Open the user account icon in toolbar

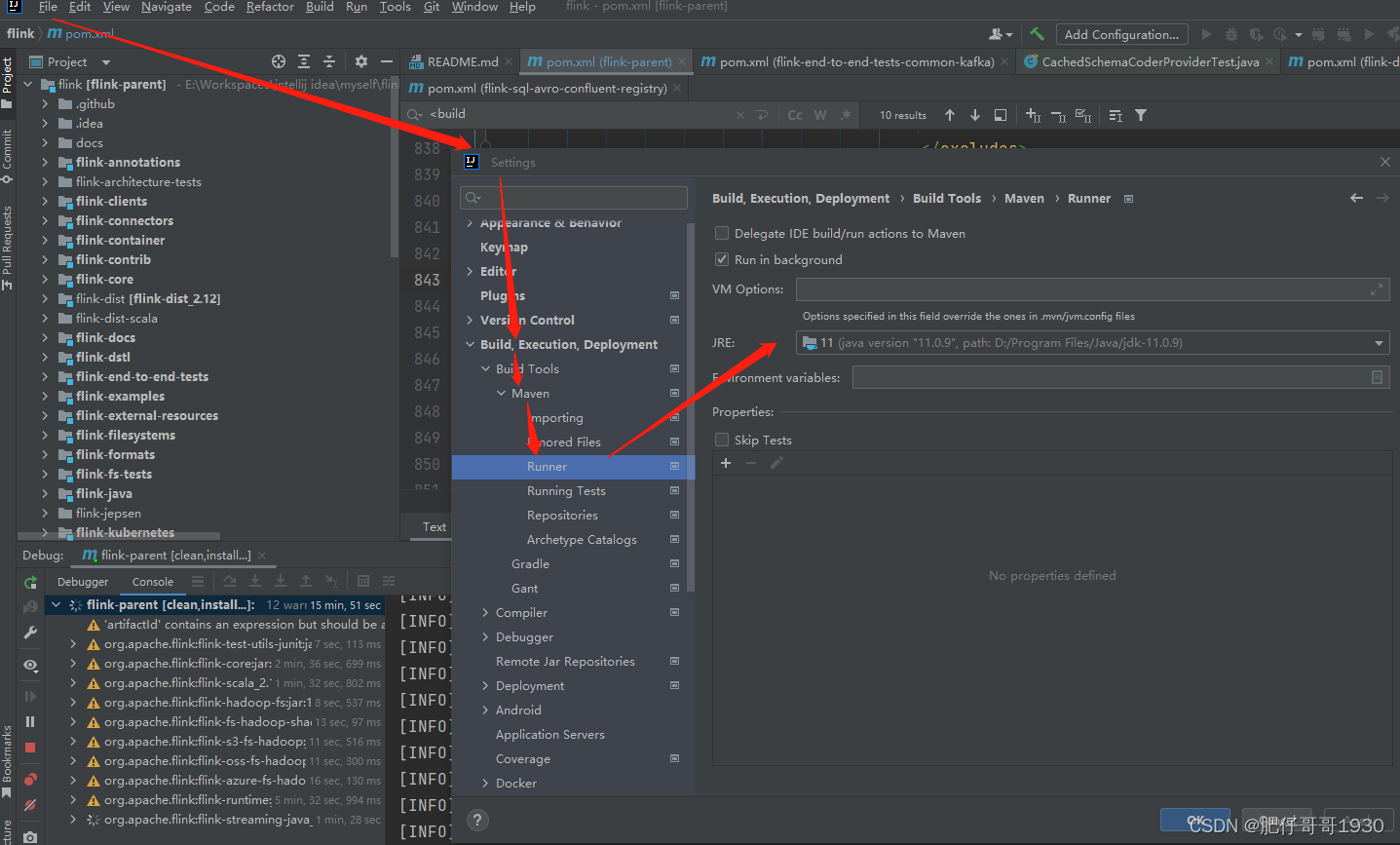point(1000,34)
